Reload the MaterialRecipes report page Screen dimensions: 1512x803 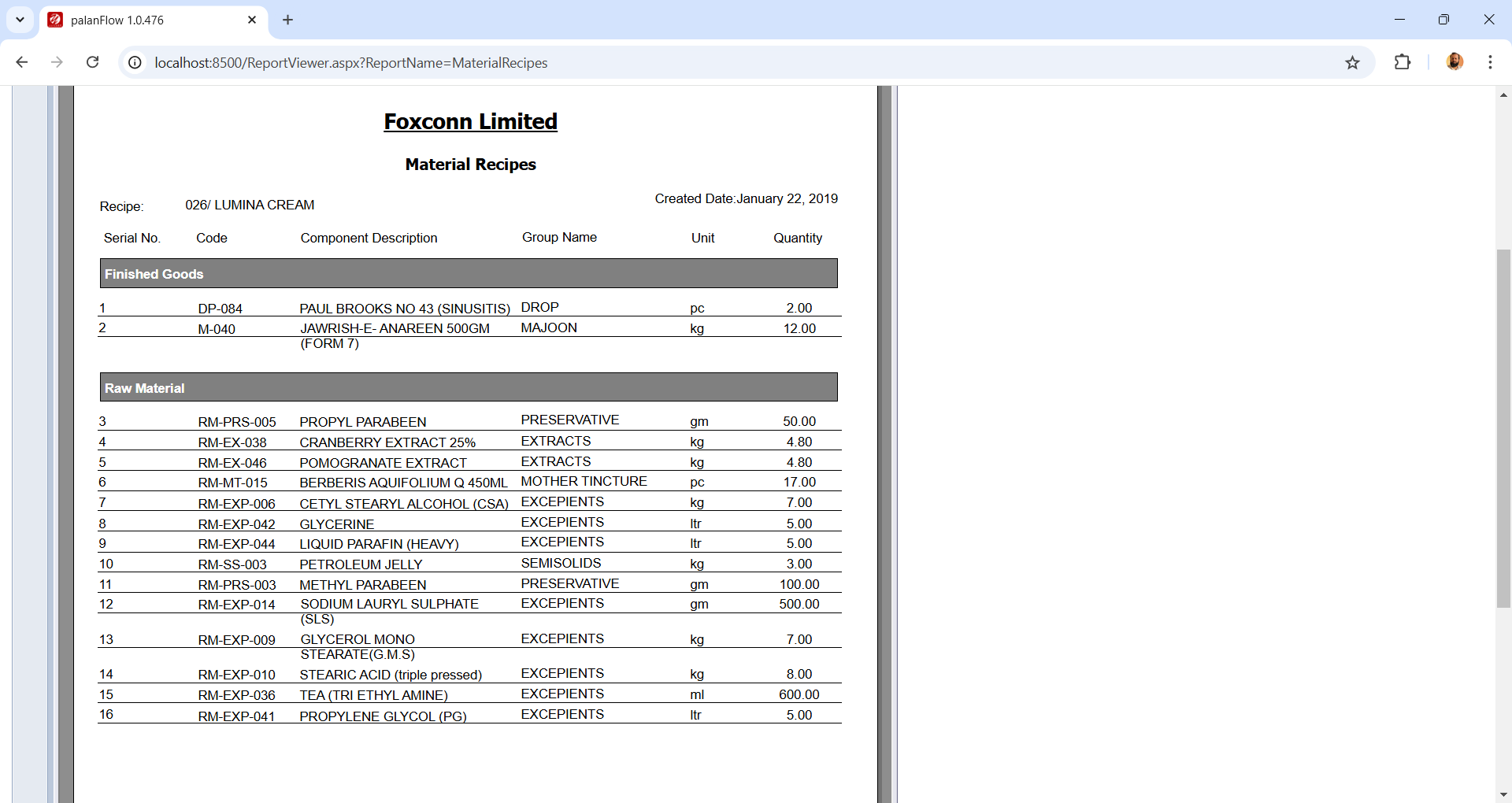pyautogui.click(x=92, y=62)
